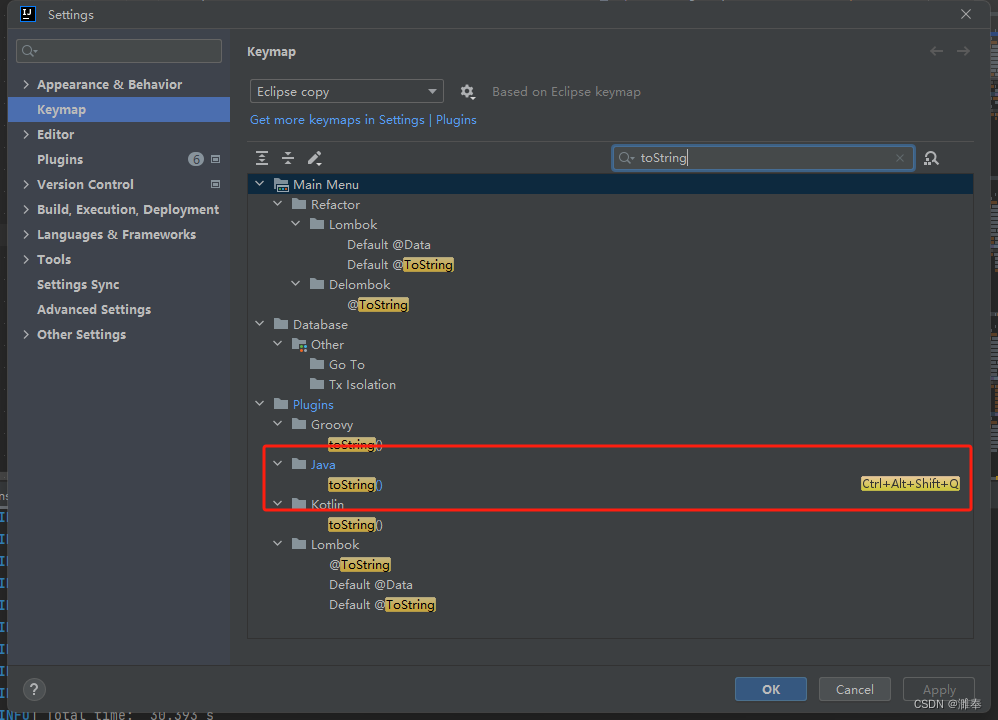Viewport: 998px width, 720px height.
Task: Click the Collapse All icon above the keymap tree
Action: click(x=287, y=157)
